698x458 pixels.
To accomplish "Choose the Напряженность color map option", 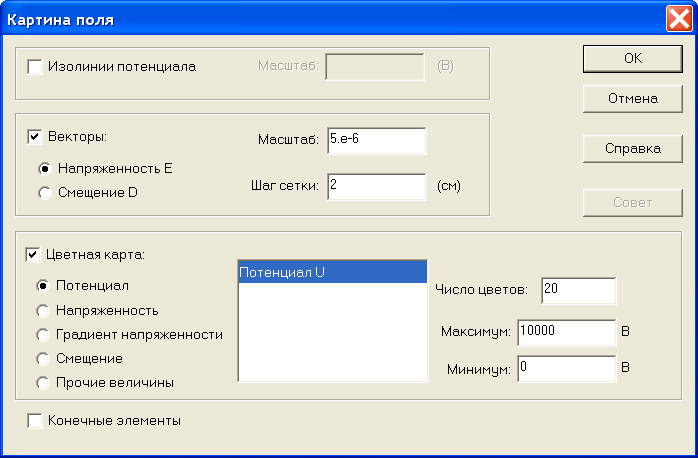I will (43, 311).
